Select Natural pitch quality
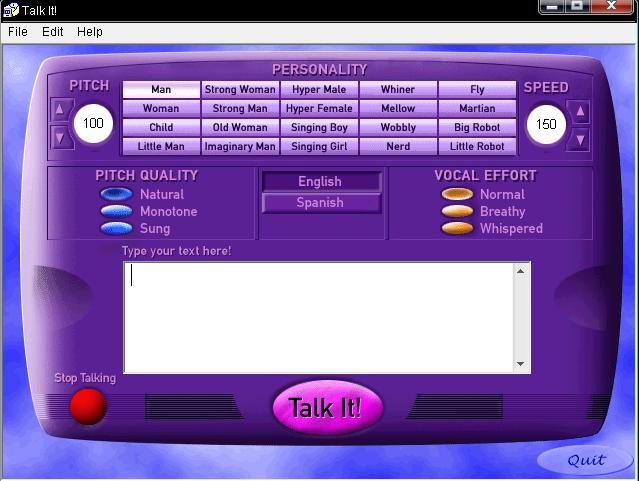639x481 pixels. [x=117, y=195]
